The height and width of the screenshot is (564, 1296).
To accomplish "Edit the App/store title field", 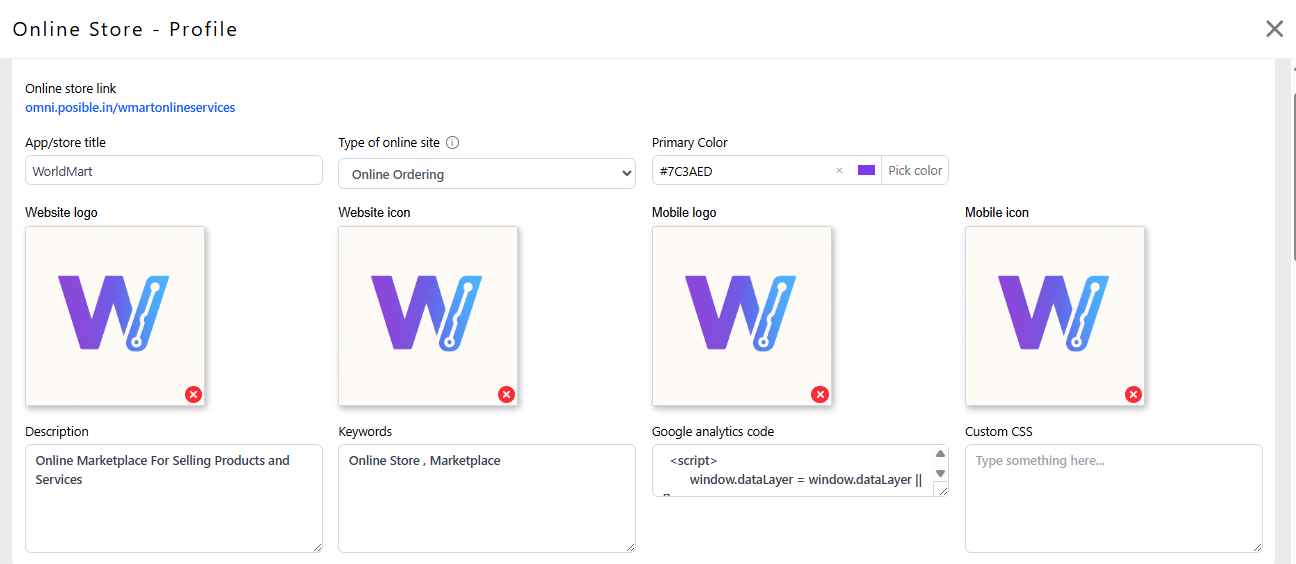I will tap(174, 171).
